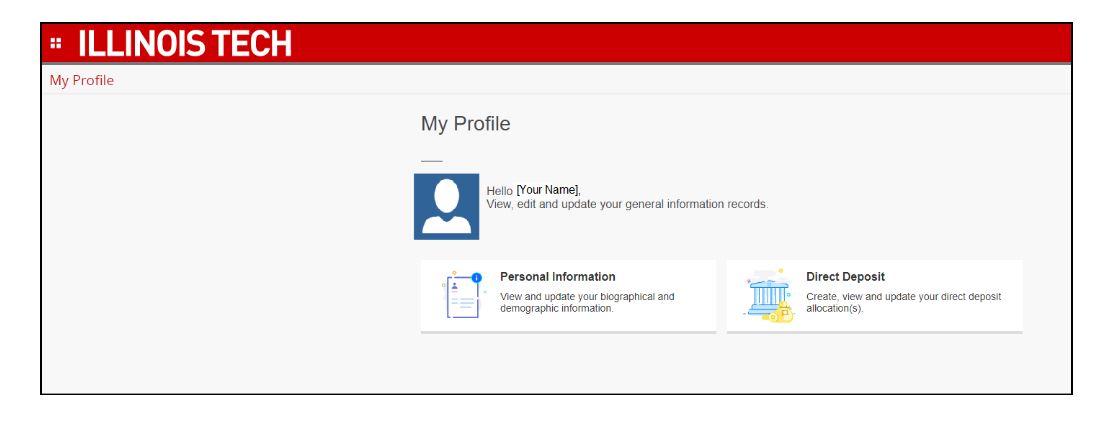Open the Direct Deposit heading
The image size is (1096, 425).
pyautogui.click(x=845, y=277)
